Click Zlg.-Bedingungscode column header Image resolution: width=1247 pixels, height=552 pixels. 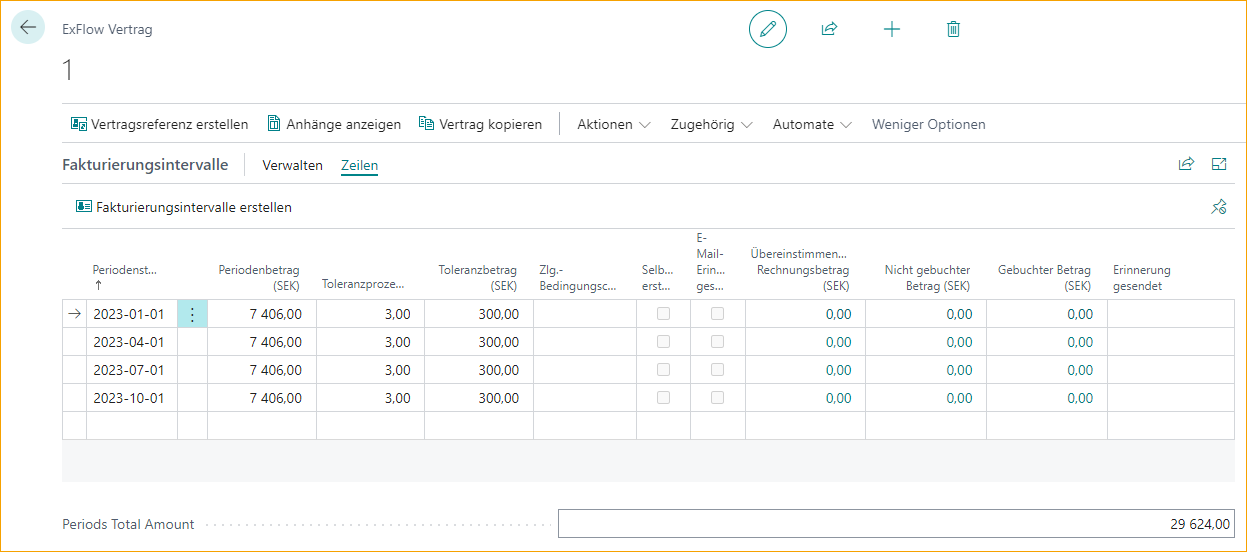(577, 278)
